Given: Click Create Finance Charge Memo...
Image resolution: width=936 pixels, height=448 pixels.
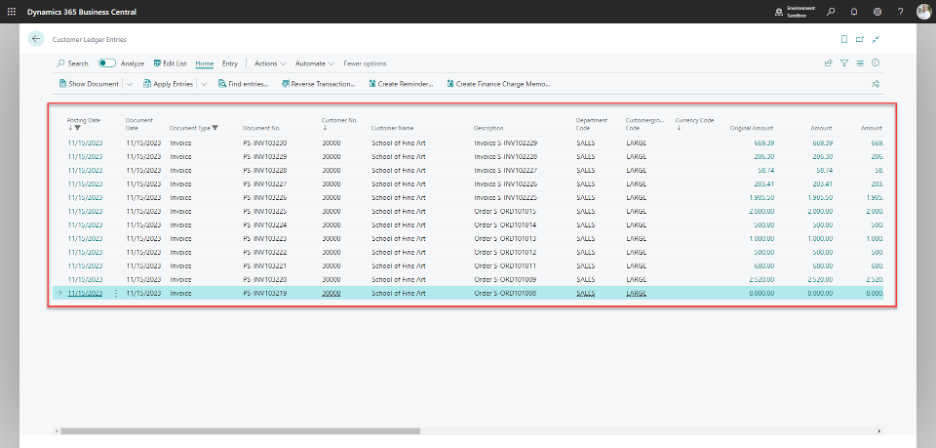Looking at the screenshot, I should pyautogui.click(x=498, y=84).
